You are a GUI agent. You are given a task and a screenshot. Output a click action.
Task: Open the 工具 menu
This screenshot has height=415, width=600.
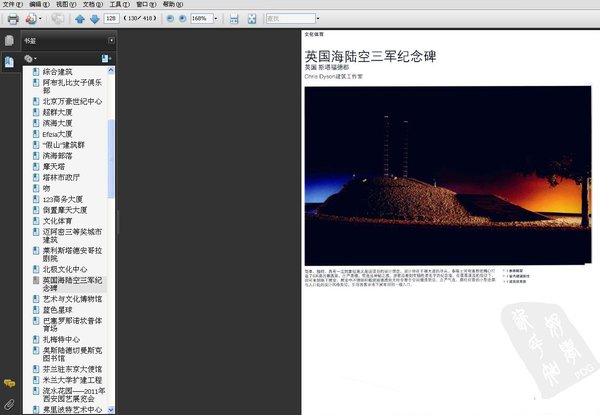click(x=120, y=4)
